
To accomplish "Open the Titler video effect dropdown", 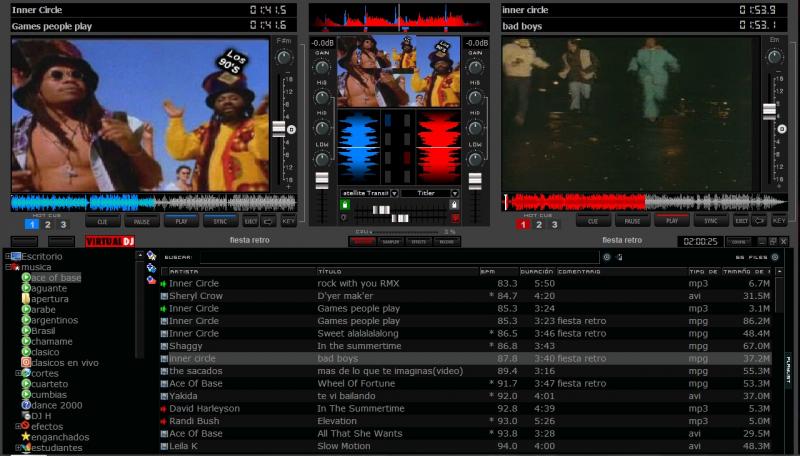I will point(454,193).
